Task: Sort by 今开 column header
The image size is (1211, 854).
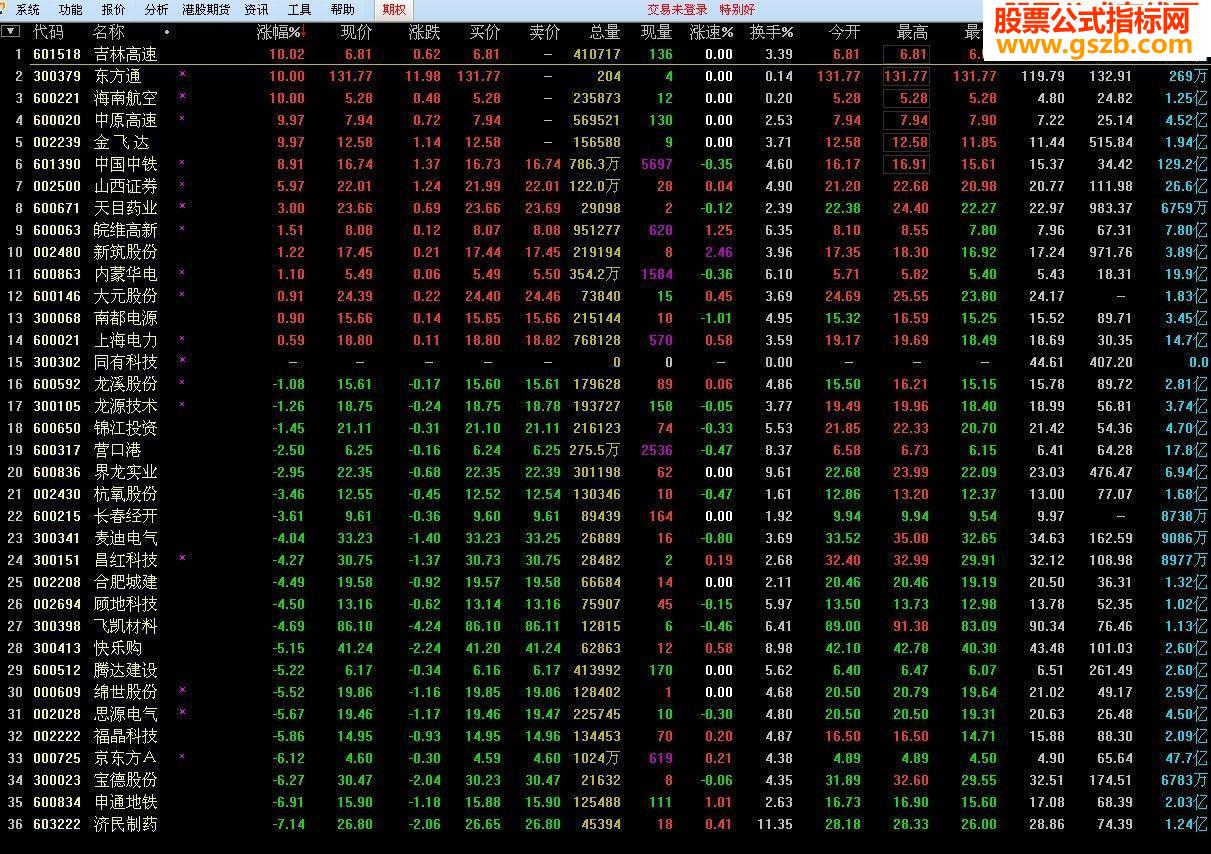Action: coord(844,32)
